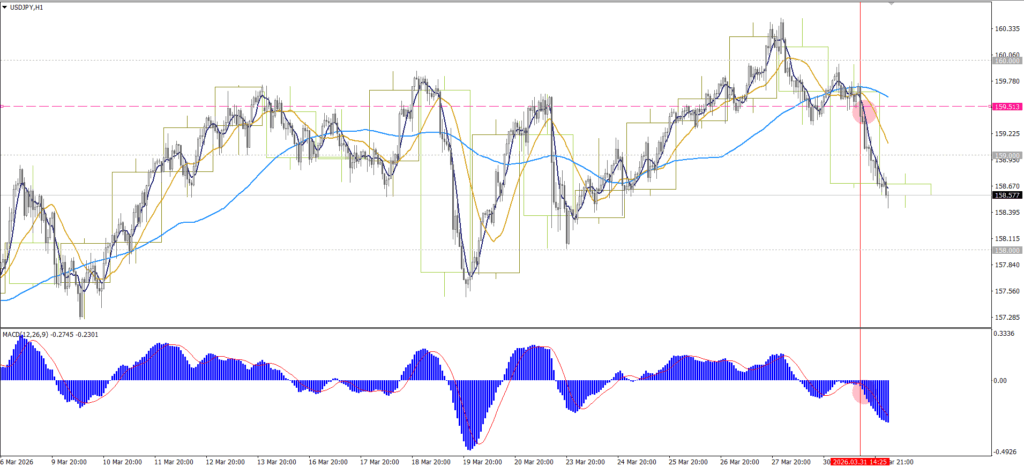Viewport: 1024px width, 467px height.
Task: Click the black 158.577 current price tag
Action: click(x=1005, y=196)
